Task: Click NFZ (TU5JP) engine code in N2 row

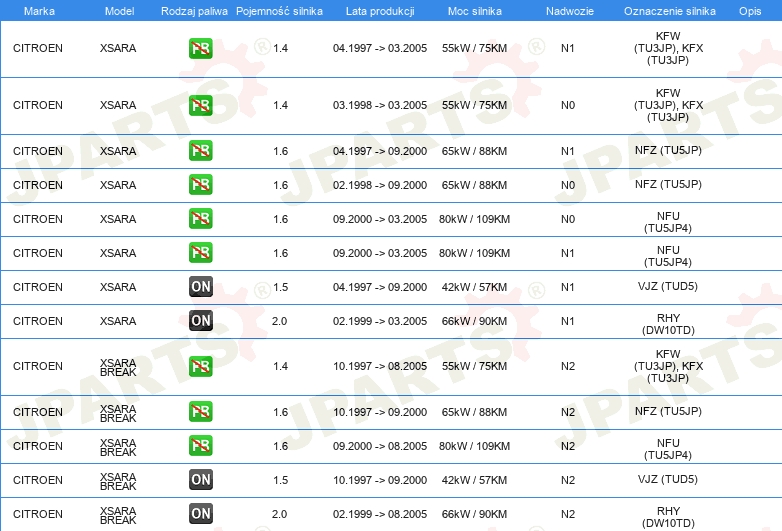Action: (668, 411)
